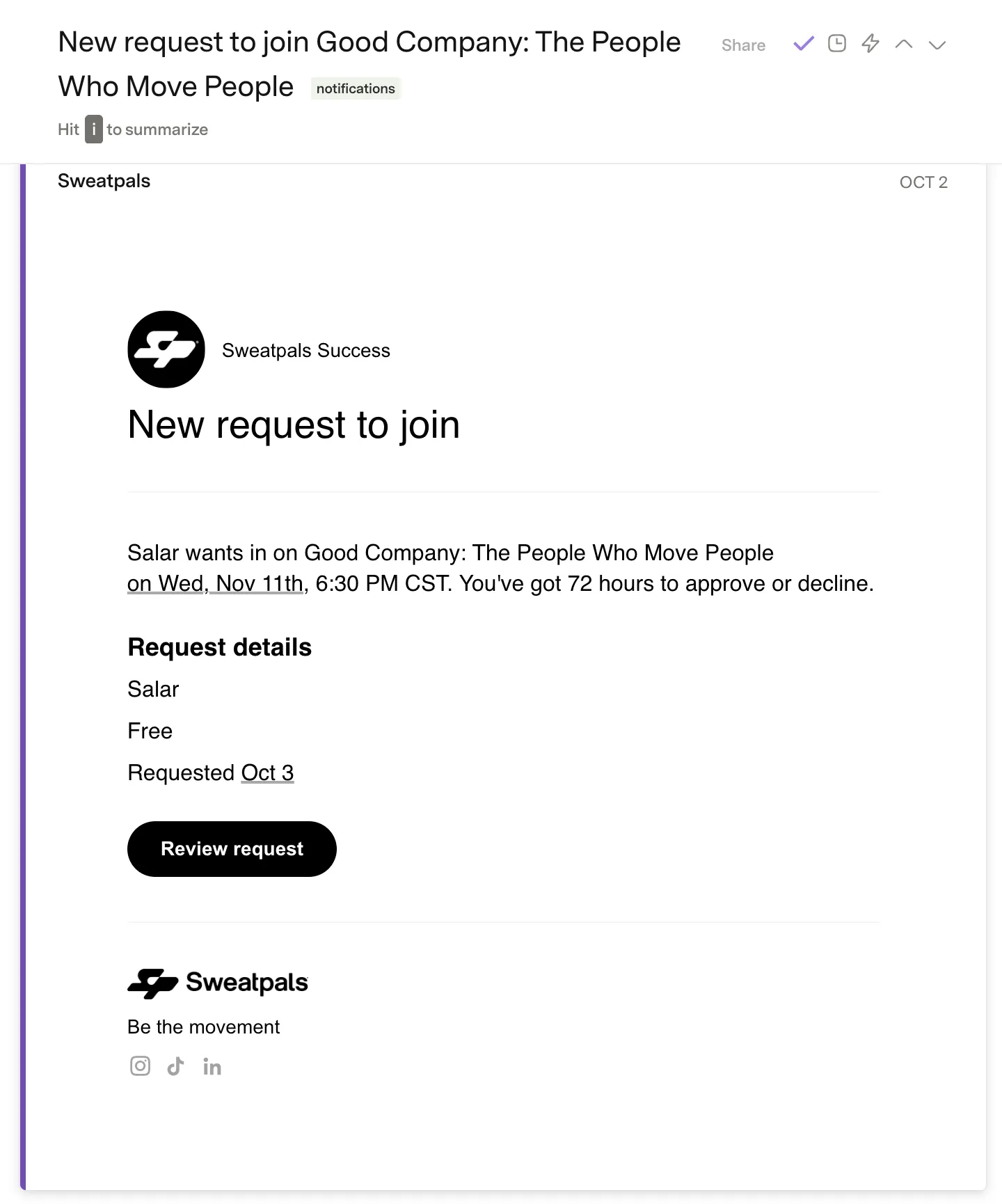
Task: Click the Sweatpals footer logo
Action: pos(218,983)
